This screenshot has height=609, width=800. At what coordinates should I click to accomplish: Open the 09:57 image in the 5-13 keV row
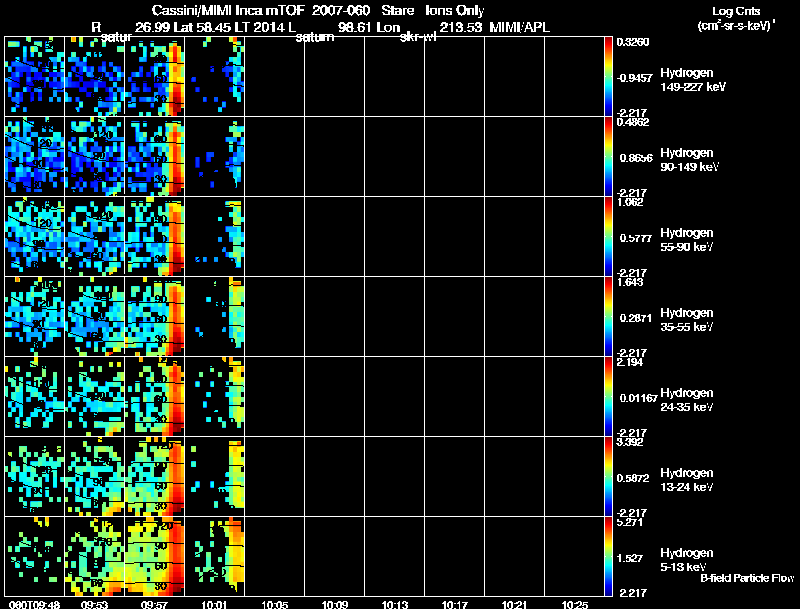[154, 555]
